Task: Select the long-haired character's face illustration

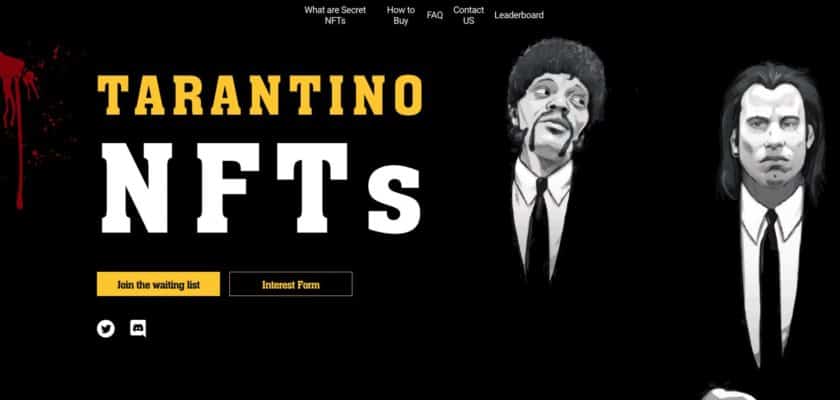Action: tap(771, 139)
